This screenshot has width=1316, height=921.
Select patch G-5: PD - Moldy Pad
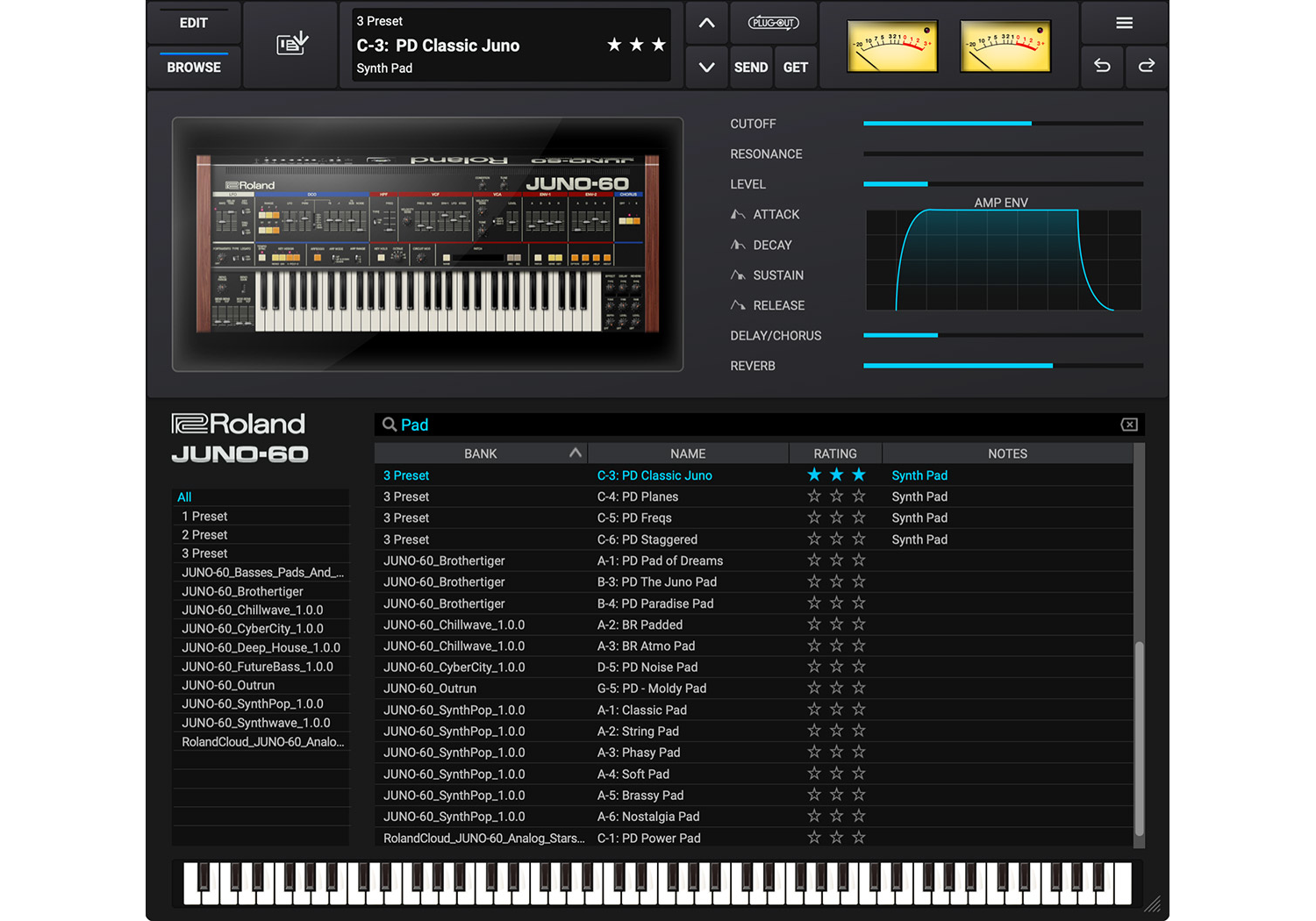[x=754, y=689]
